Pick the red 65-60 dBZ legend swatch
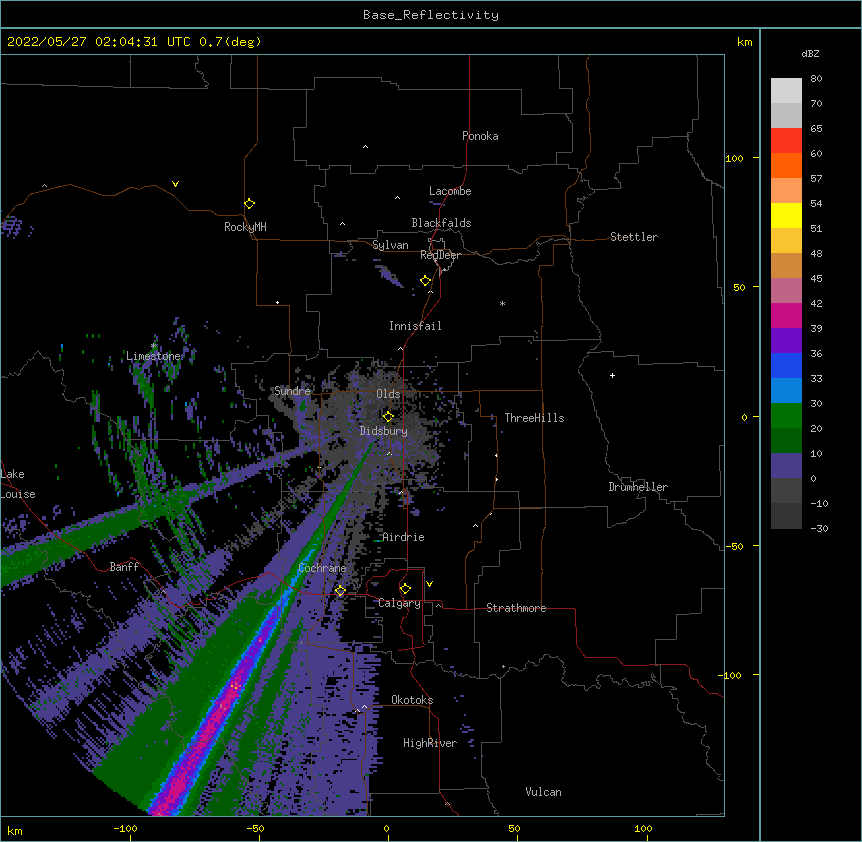The width and height of the screenshot is (862, 842). point(786,141)
